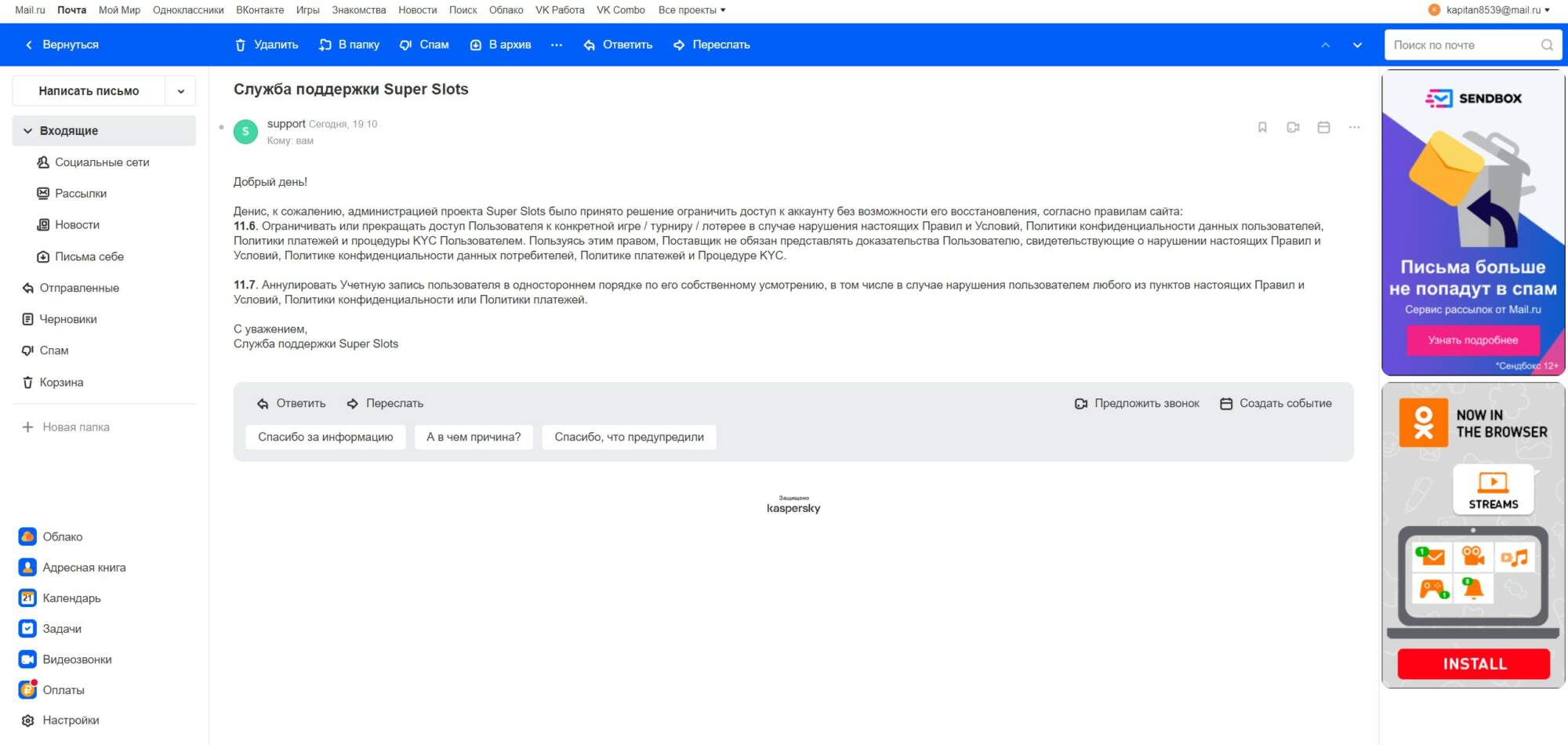Viewport: 1568px width, 745px height.
Task: Expand the Написать письмо dropdown arrow
Action: (181, 91)
